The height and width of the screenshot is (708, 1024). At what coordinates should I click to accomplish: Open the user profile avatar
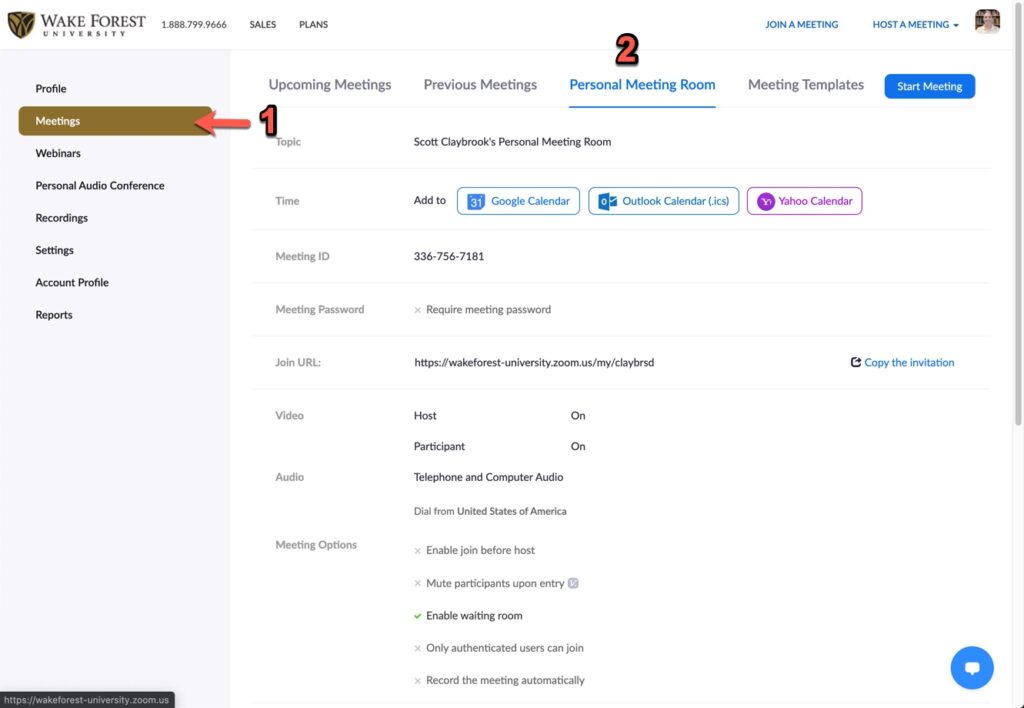pyautogui.click(x=987, y=23)
